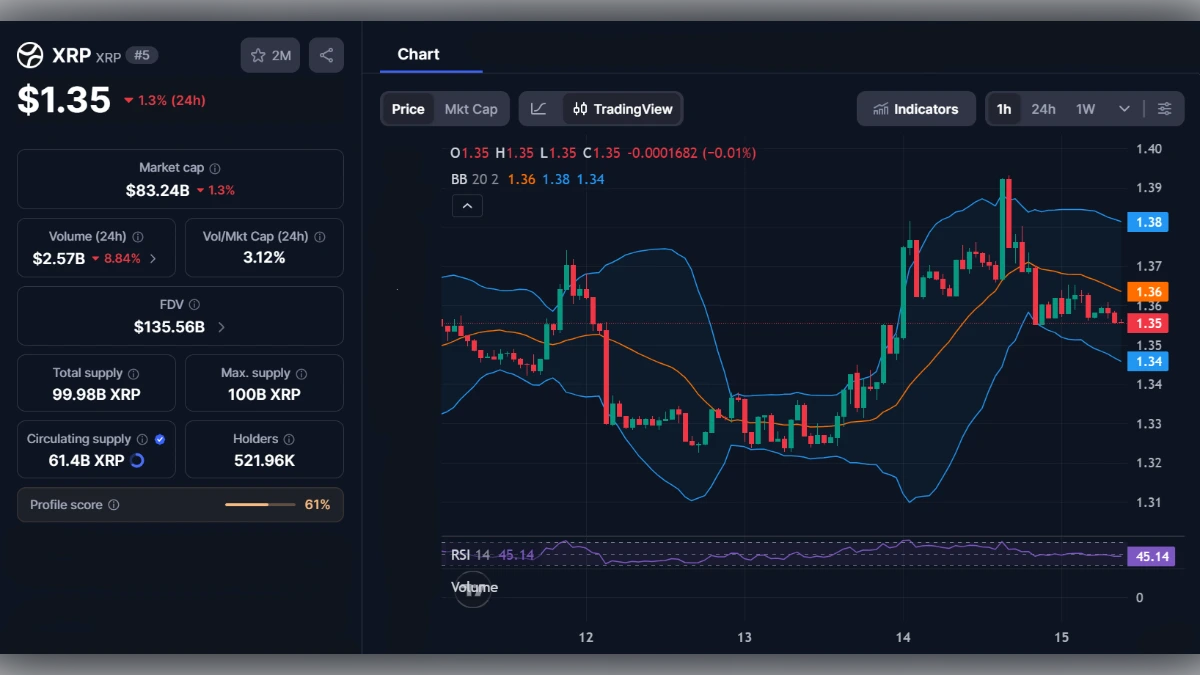Switch timeframe to 1W
Image resolution: width=1200 pixels, height=675 pixels.
point(1083,108)
